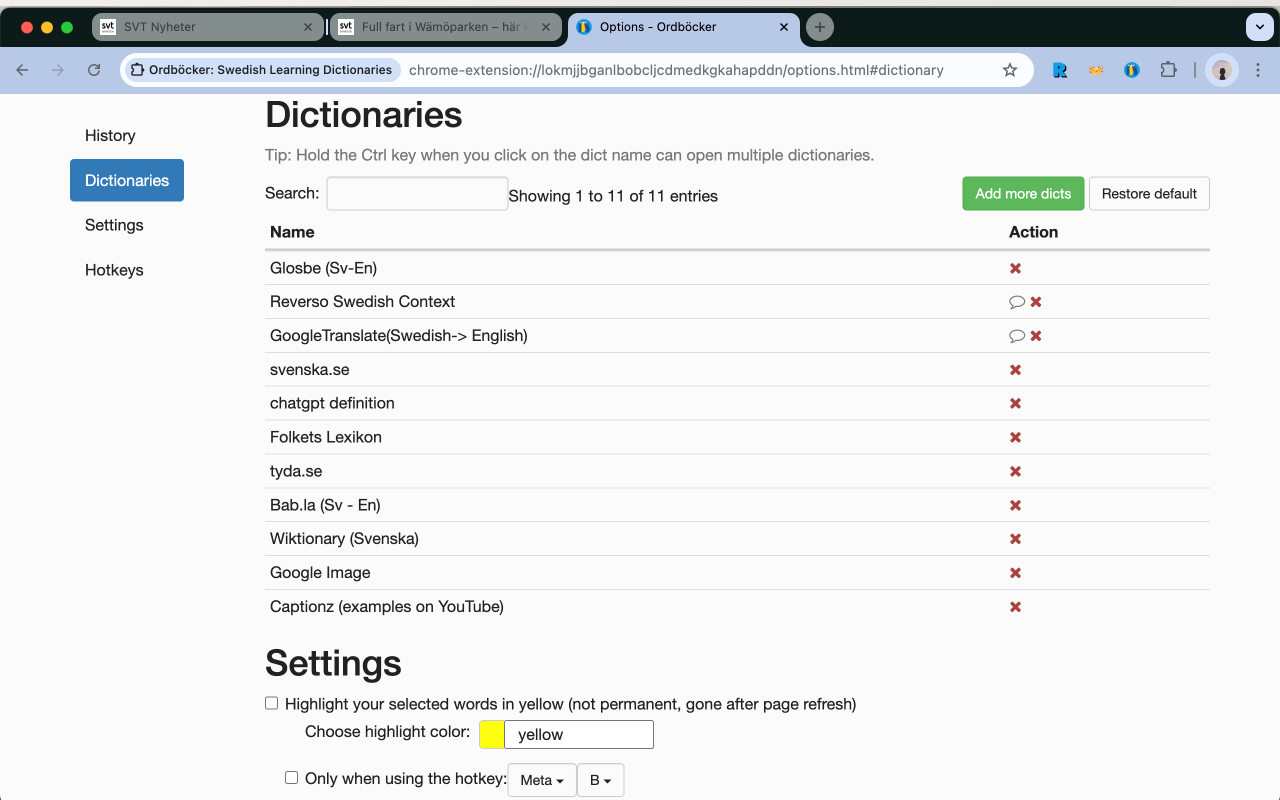Viewport: 1280px width, 800px height.
Task: Click the Restore default button
Action: (1149, 194)
